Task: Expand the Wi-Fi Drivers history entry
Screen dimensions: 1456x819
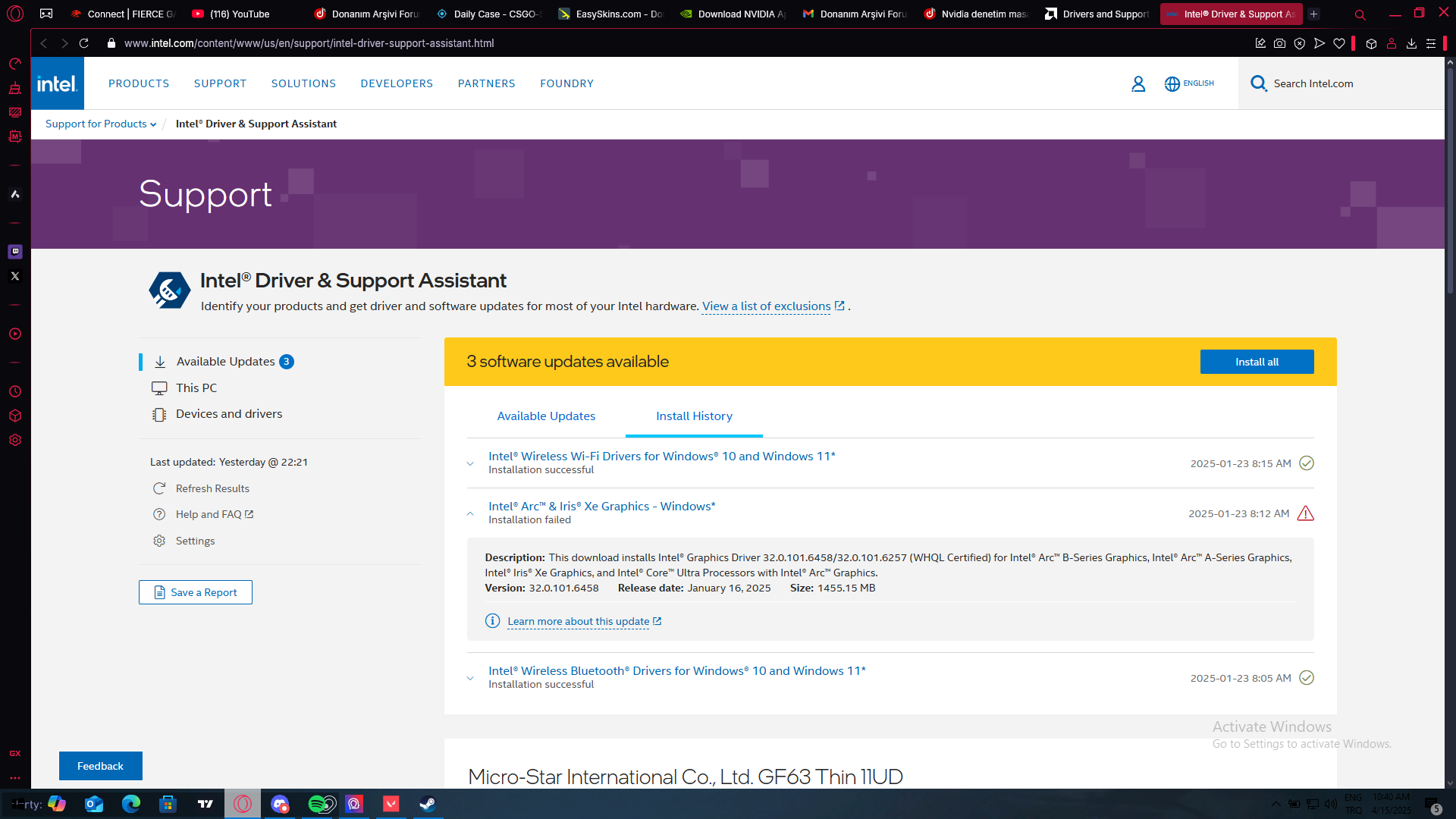Action: point(470,463)
